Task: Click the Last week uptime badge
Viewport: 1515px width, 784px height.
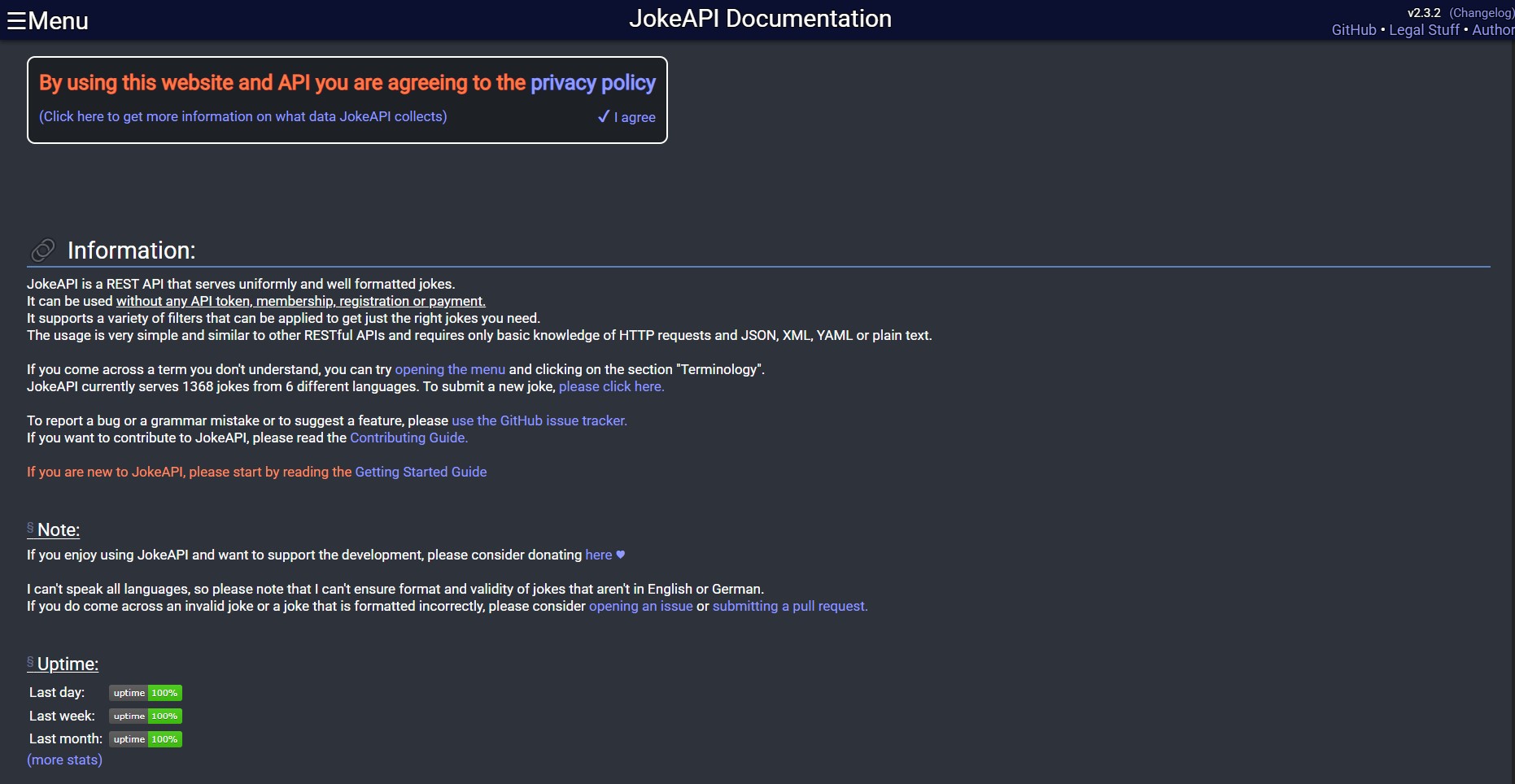Action: click(146, 716)
